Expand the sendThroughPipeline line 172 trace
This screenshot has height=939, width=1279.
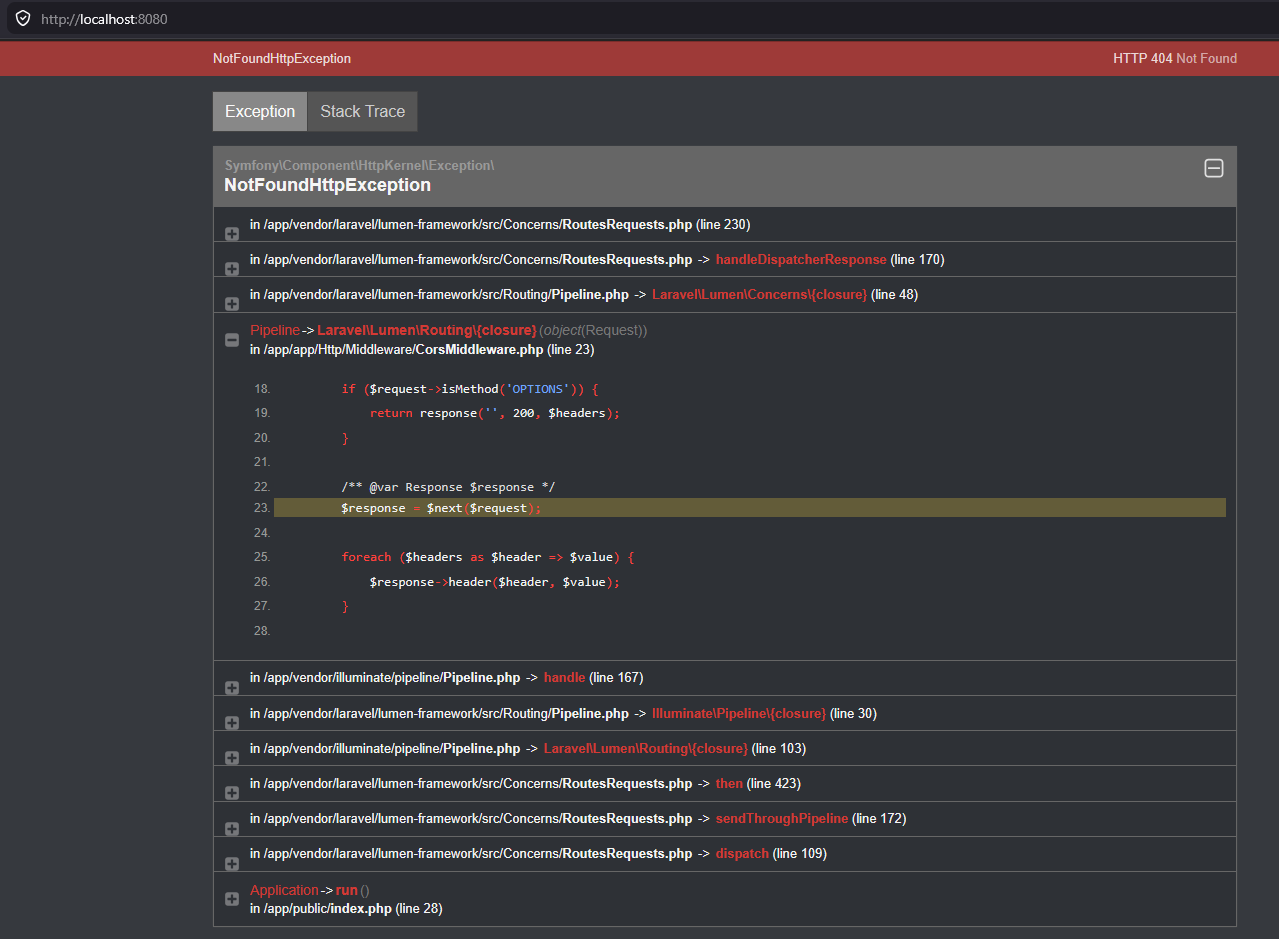click(232, 828)
